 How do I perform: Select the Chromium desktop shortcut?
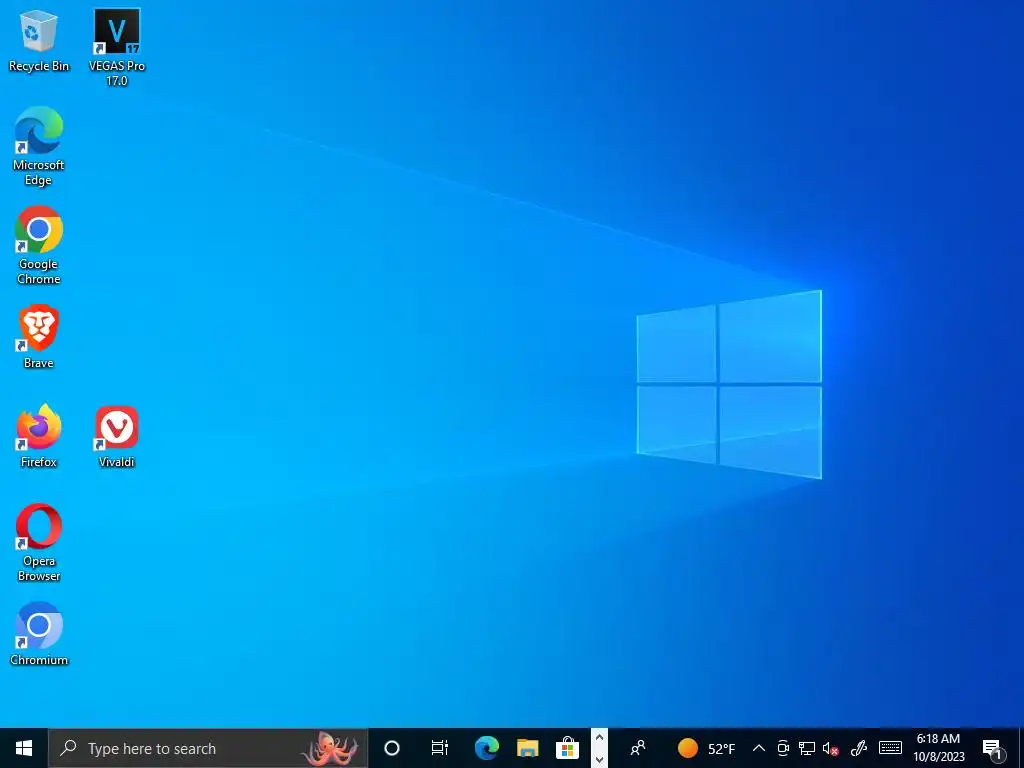[39, 633]
